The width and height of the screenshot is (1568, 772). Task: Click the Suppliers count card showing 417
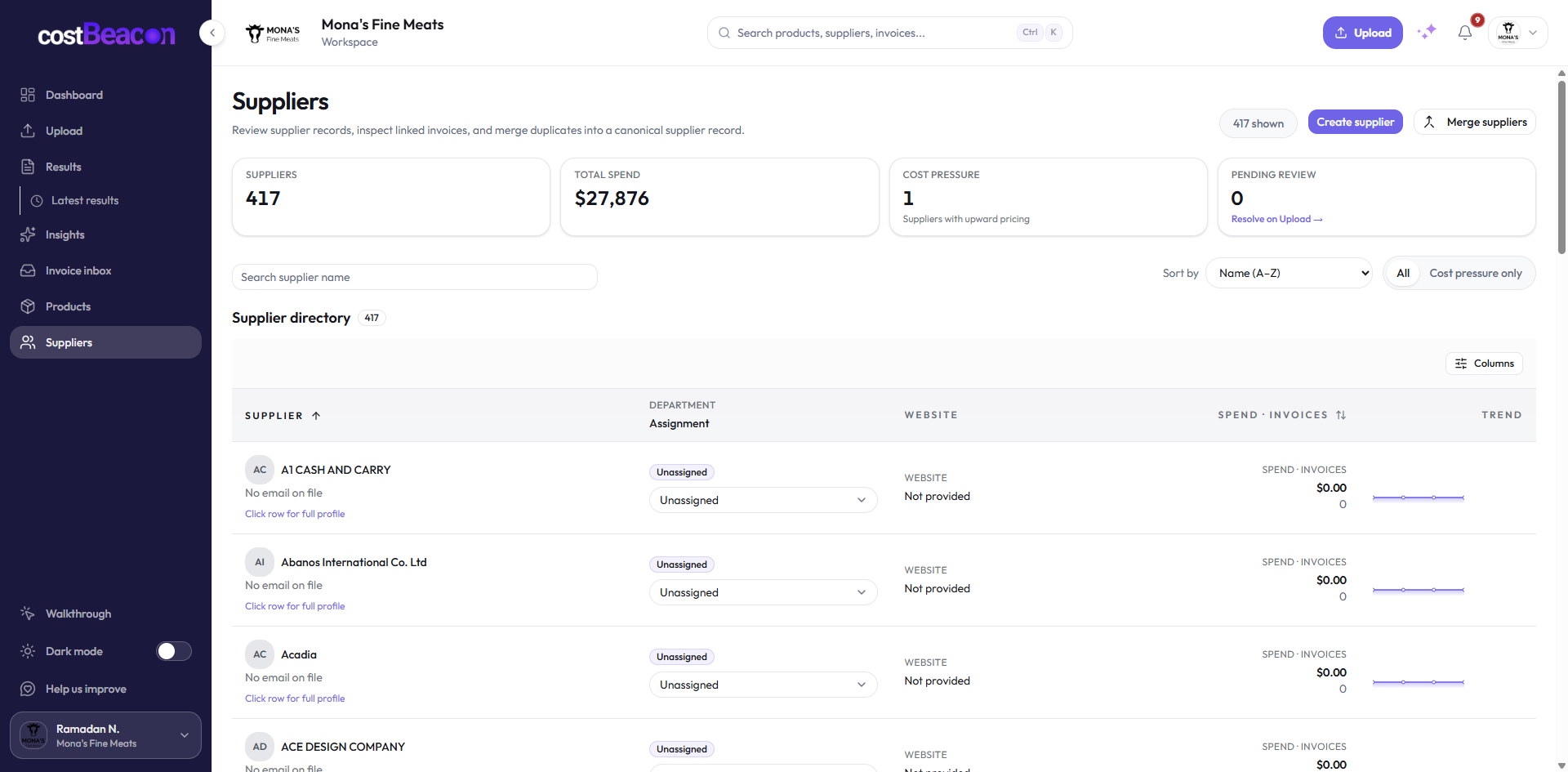click(391, 197)
